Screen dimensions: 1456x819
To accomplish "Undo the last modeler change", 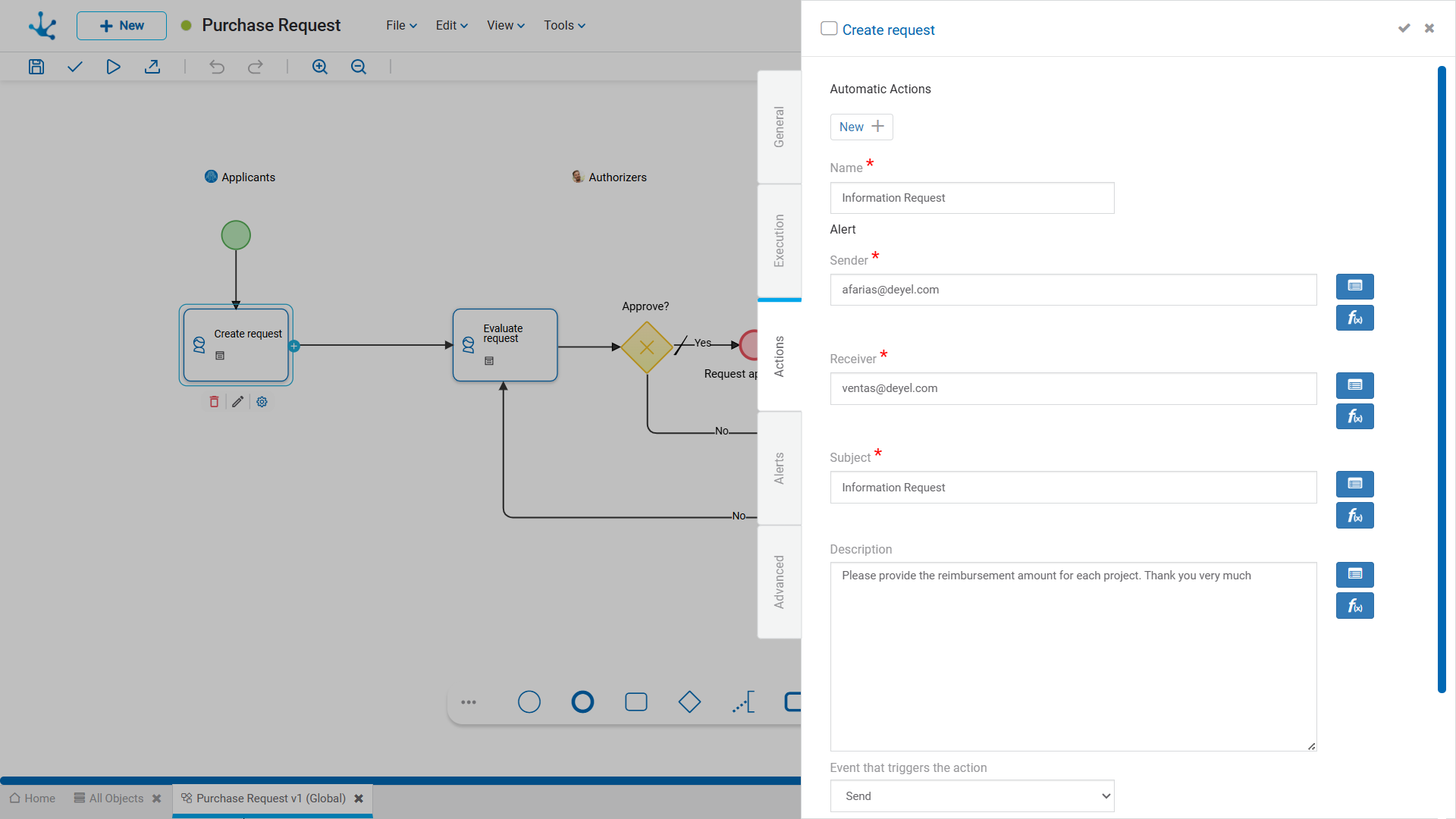I will pyautogui.click(x=217, y=67).
